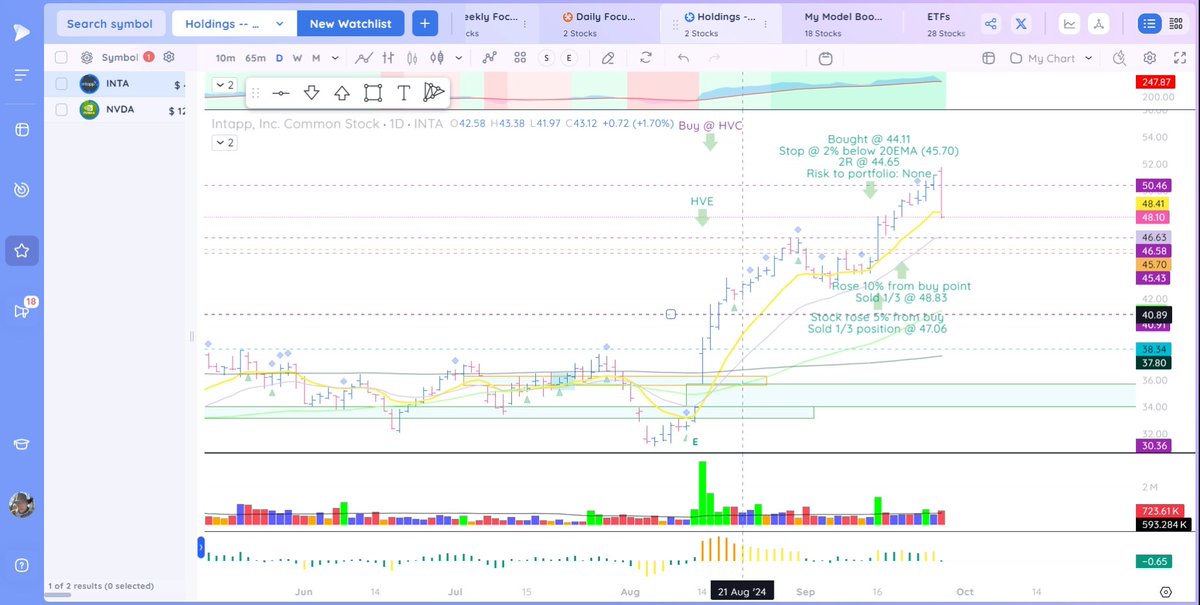Switch to the My Model Book tab
The image size is (1200, 605).
842,23
